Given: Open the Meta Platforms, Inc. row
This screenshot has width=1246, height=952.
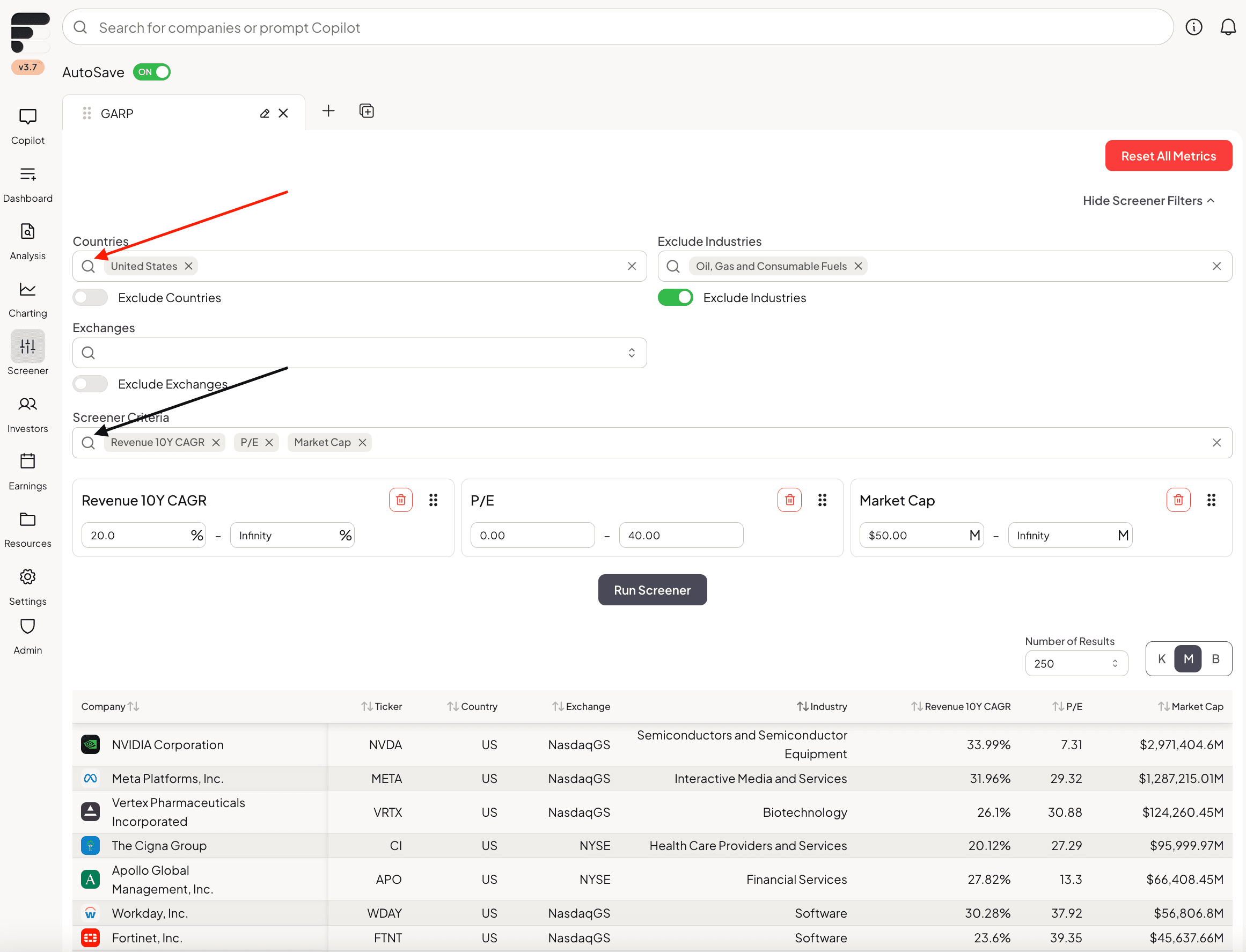Looking at the screenshot, I should coord(651,778).
